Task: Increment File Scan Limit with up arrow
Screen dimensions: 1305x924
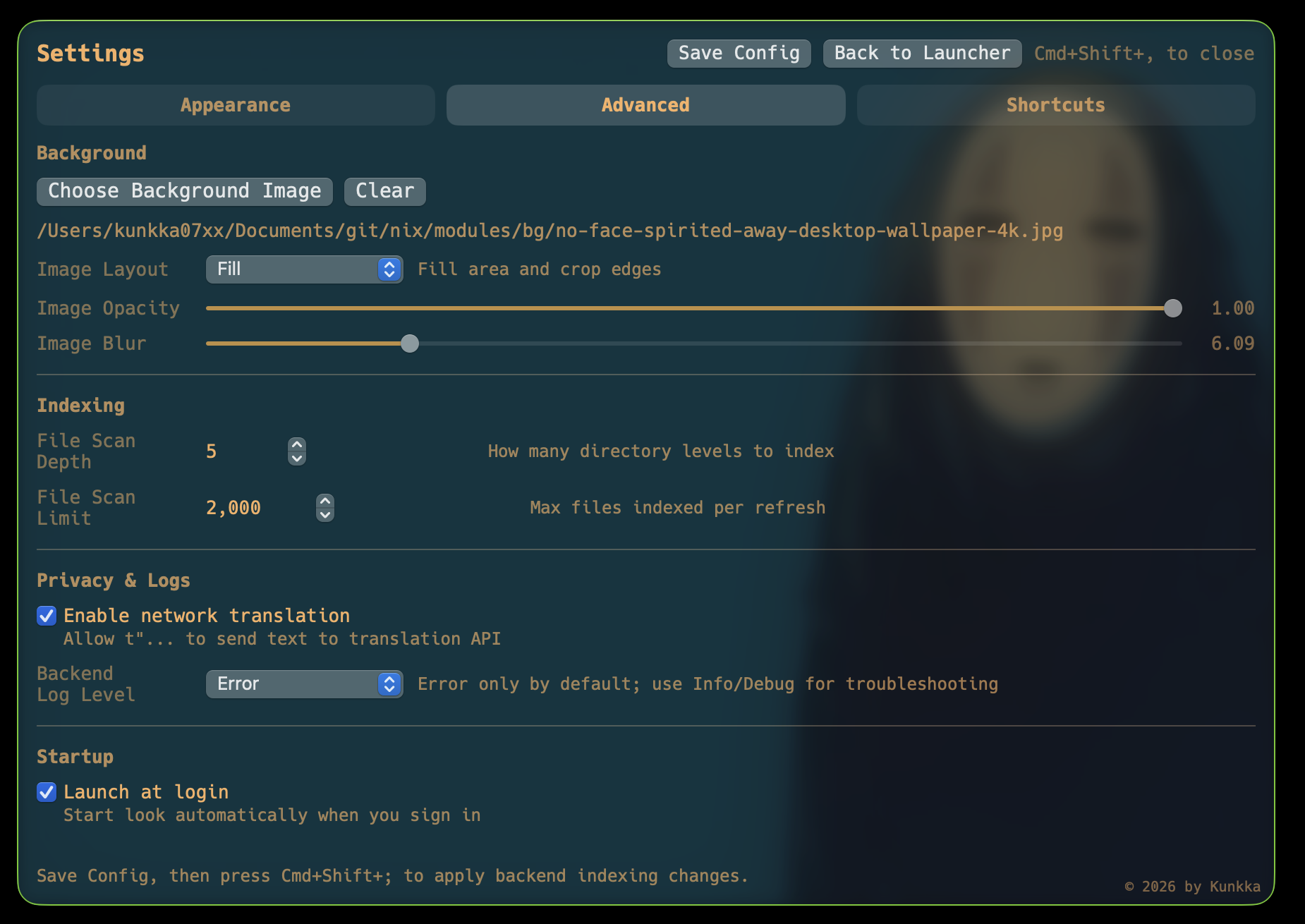Action: (x=324, y=500)
